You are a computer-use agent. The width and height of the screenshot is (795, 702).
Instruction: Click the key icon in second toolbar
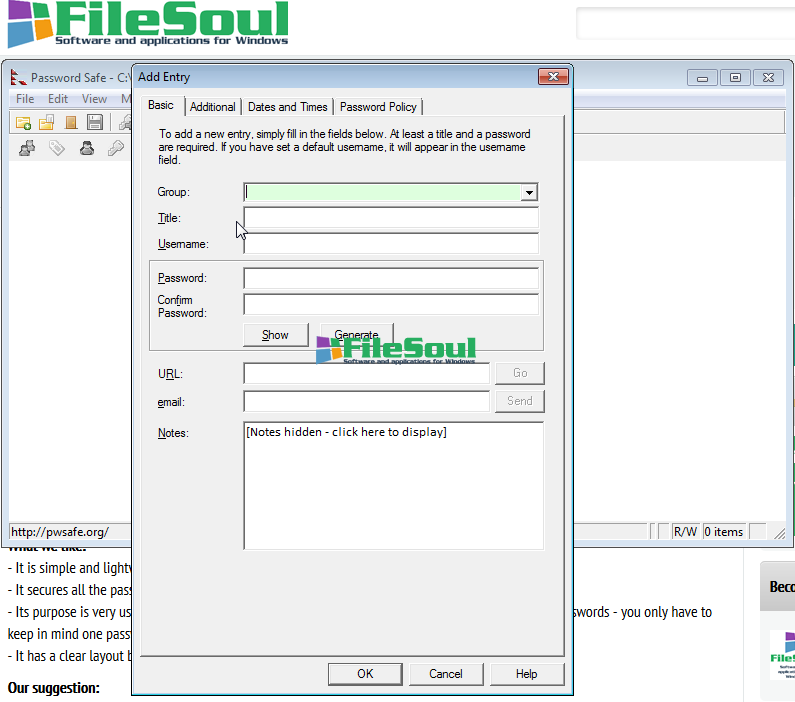click(x=116, y=149)
